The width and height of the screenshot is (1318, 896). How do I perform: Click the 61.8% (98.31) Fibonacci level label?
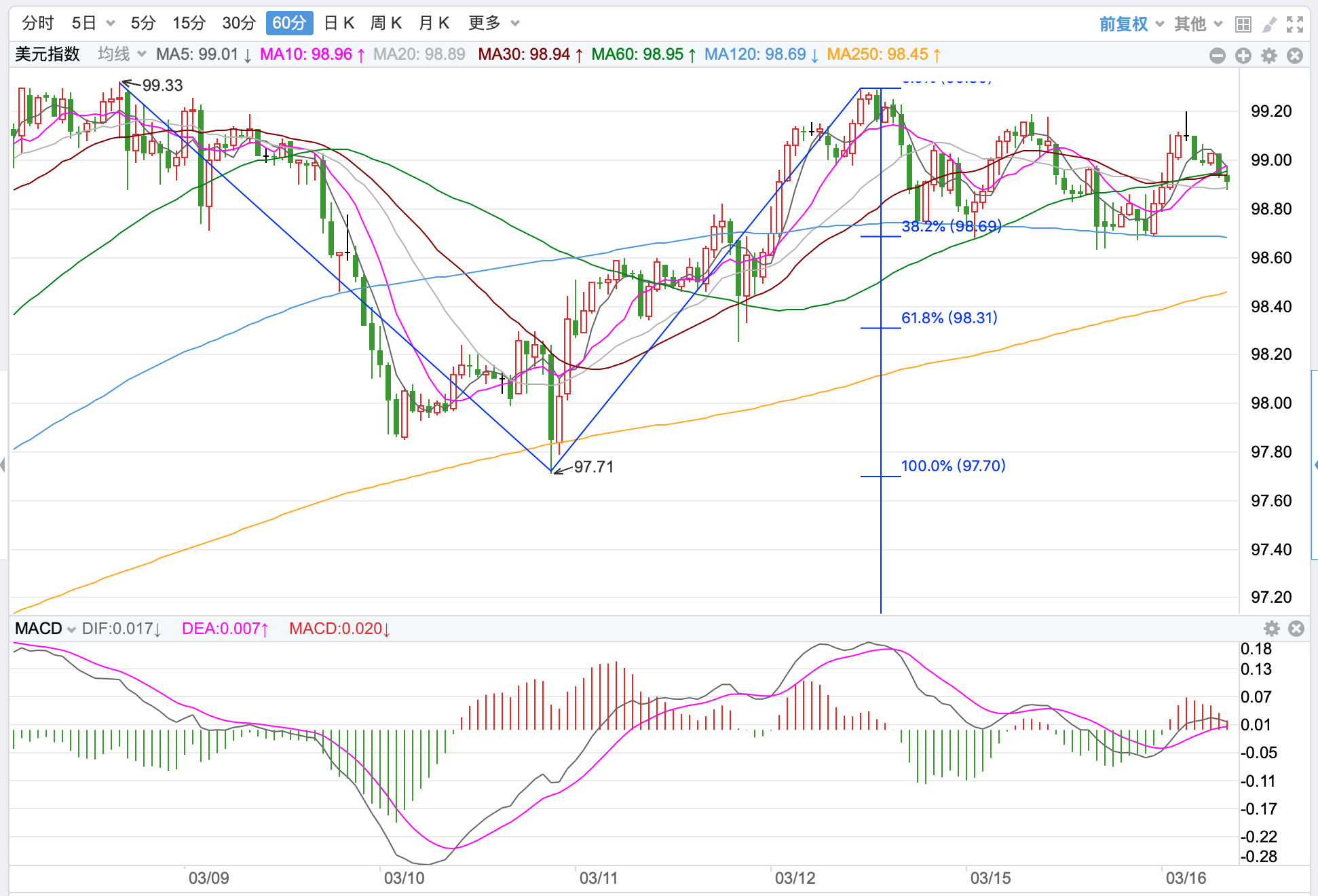coord(949,318)
